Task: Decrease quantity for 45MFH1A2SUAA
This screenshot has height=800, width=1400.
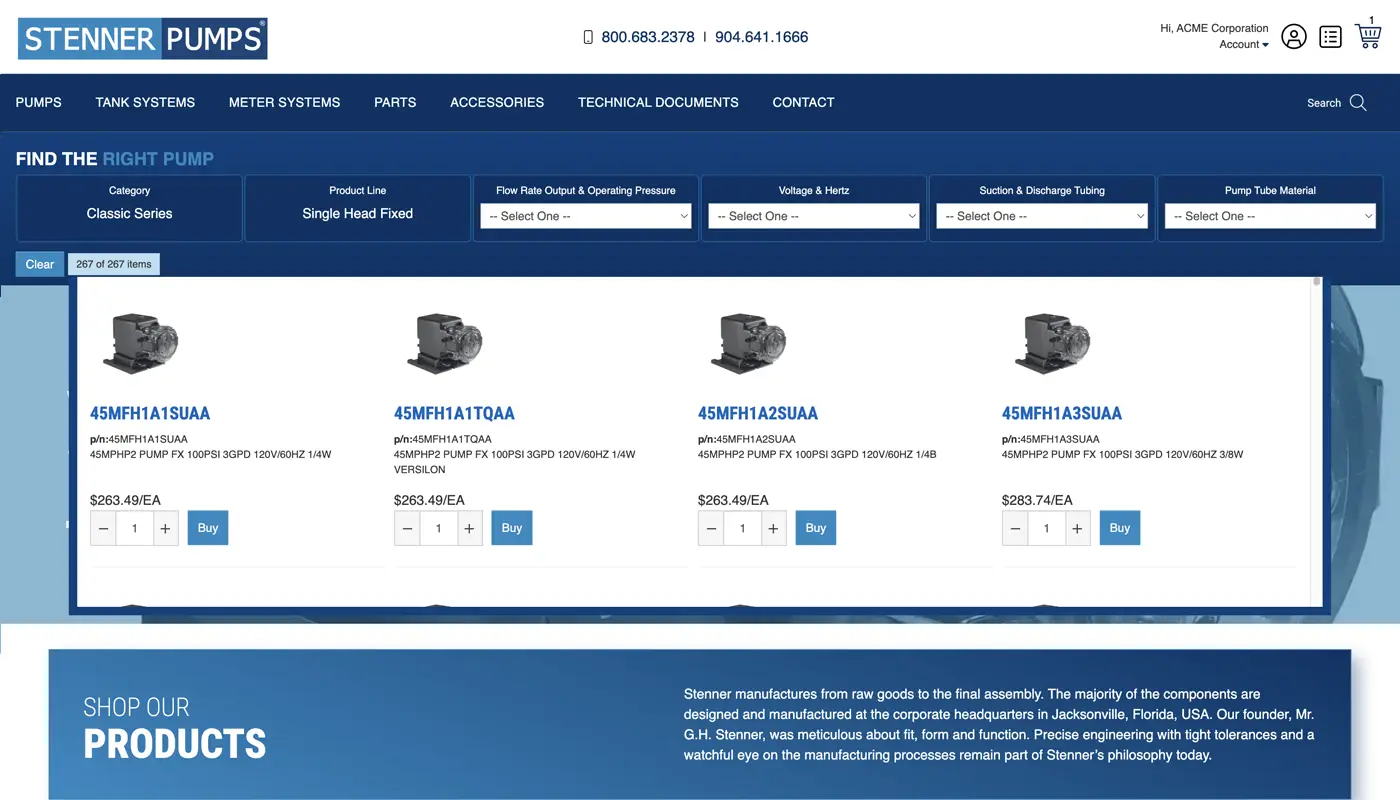Action: click(x=712, y=528)
